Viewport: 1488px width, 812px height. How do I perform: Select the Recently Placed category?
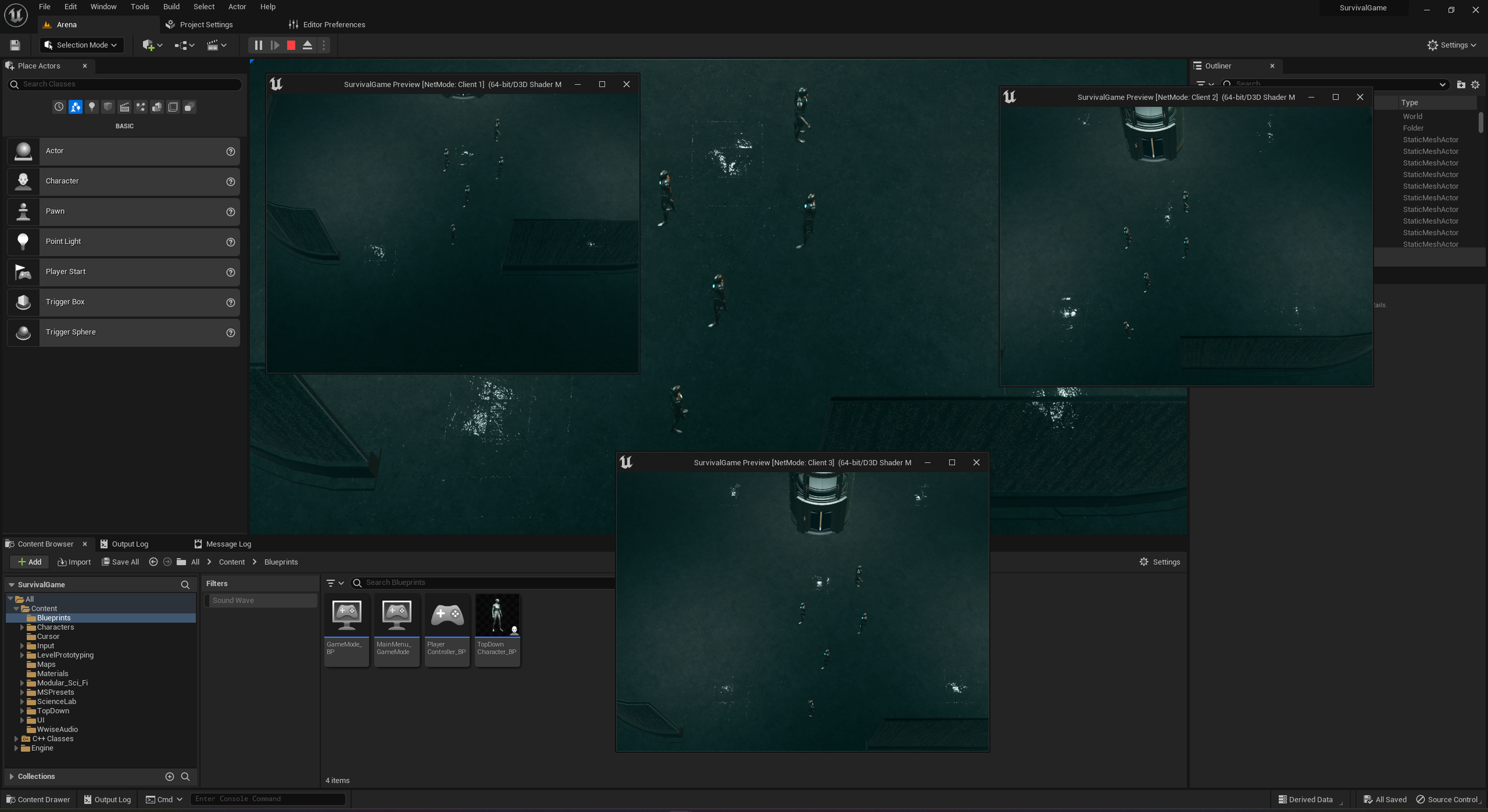(x=59, y=107)
